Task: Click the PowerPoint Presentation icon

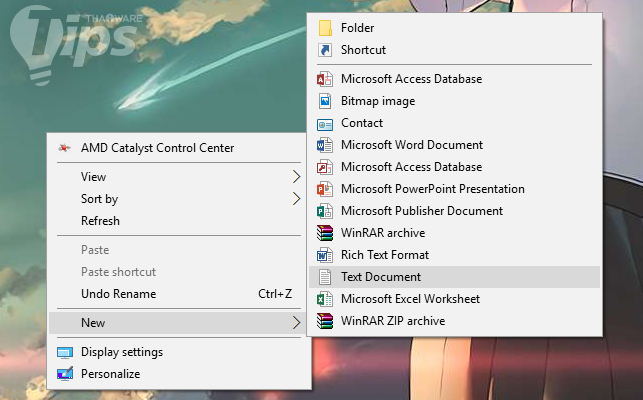Action: (324, 189)
